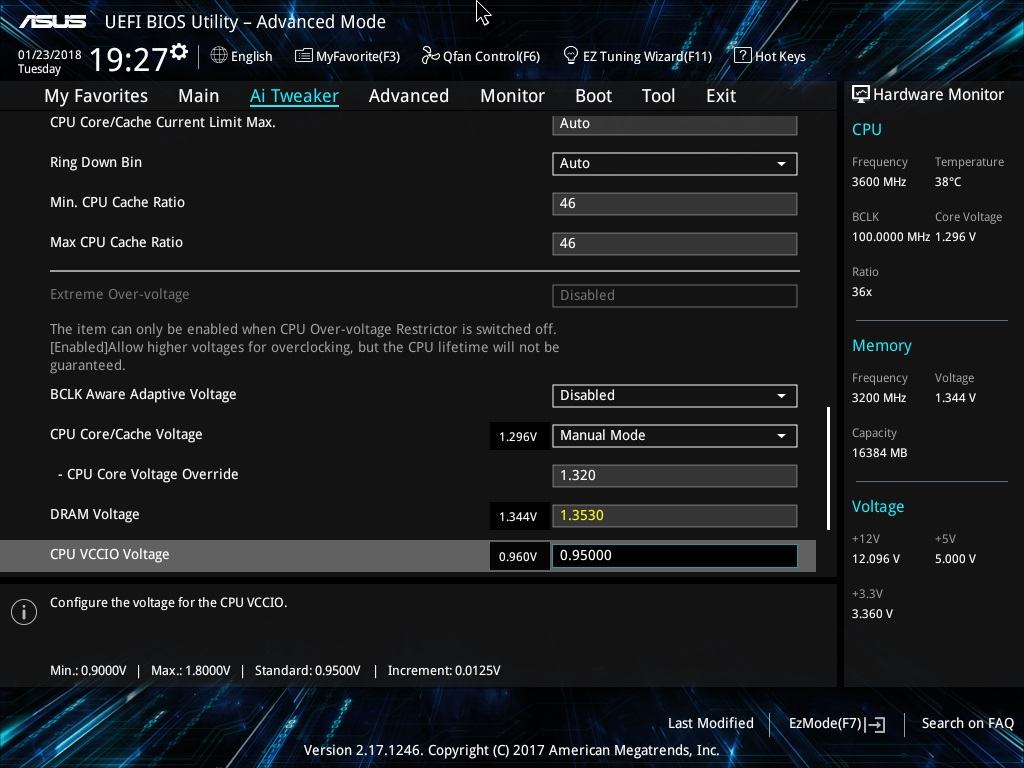Click the EZ Tuning Wizard lightbulb icon
The height and width of the screenshot is (768, 1024).
tap(570, 56)
